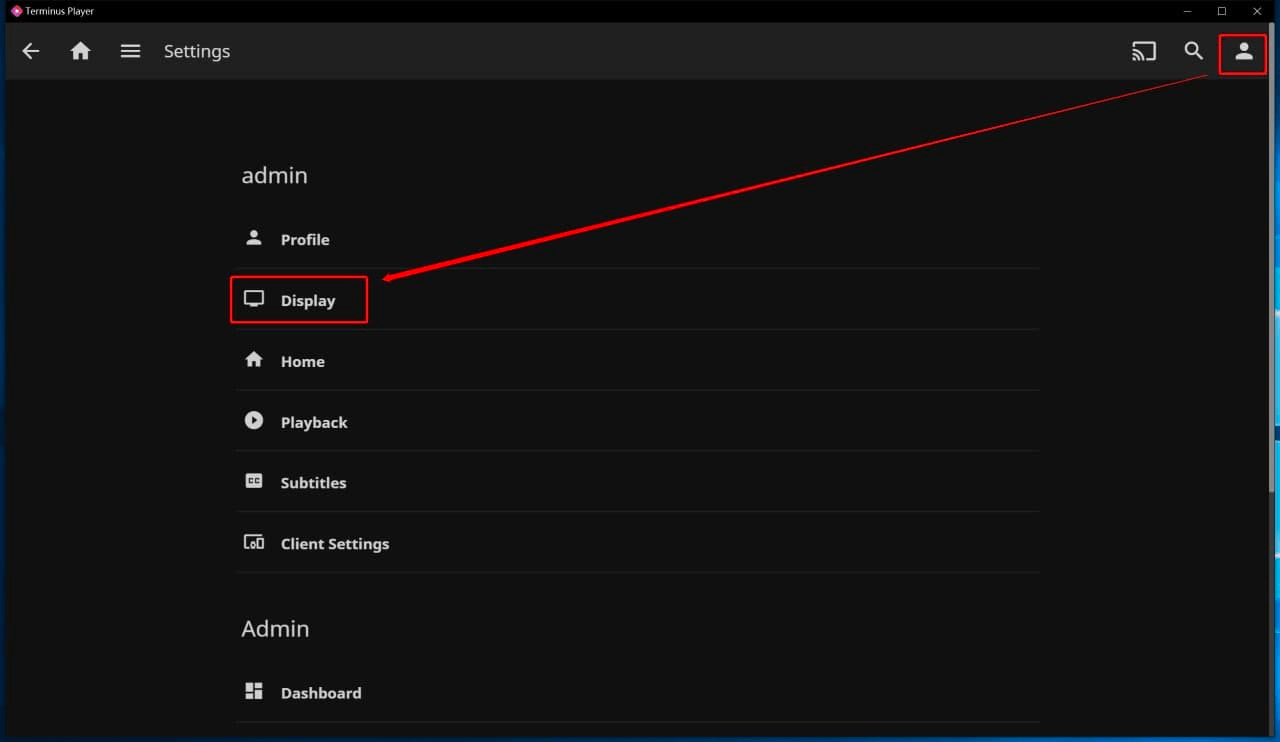Open the Admin Dashboard text label
The width and height of the screenshot is (1280, 742).
click(321, 693)
